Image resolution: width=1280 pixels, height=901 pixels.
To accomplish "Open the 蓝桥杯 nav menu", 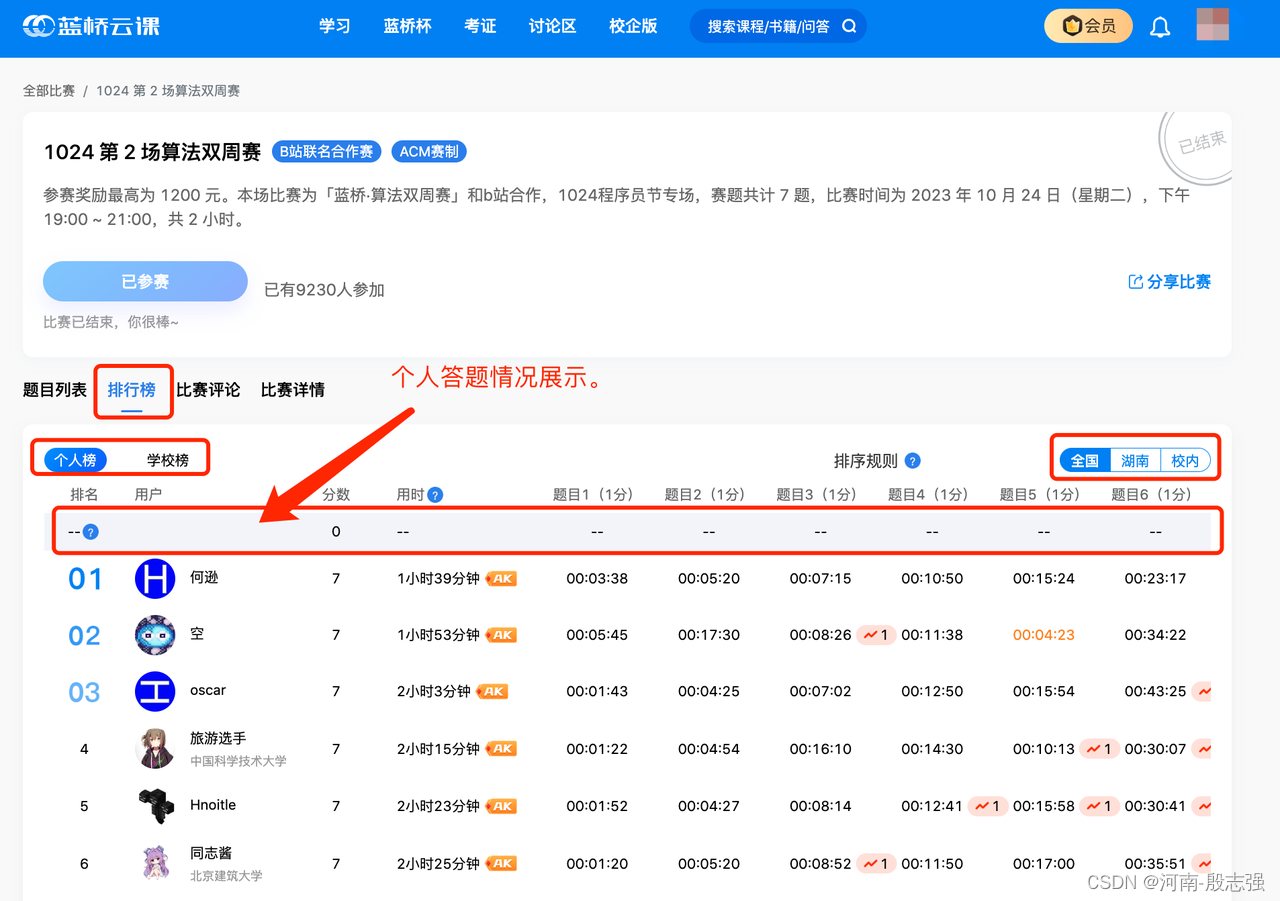I will [407, 26].
